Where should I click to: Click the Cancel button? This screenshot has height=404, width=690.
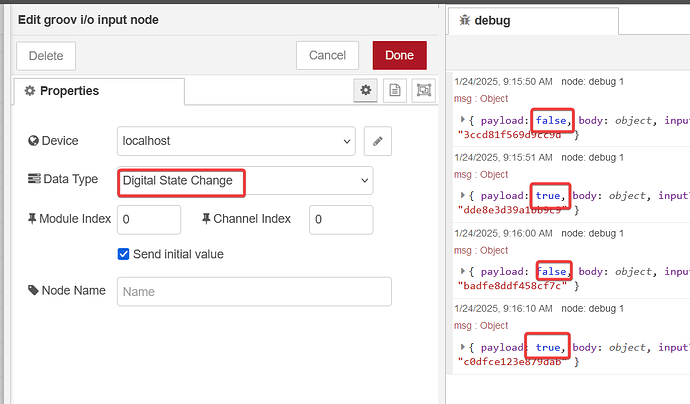327,56
